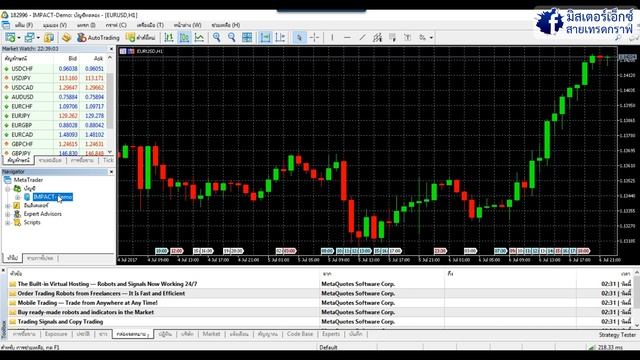Switch to the Experts terminal tab

click(331, 334)
